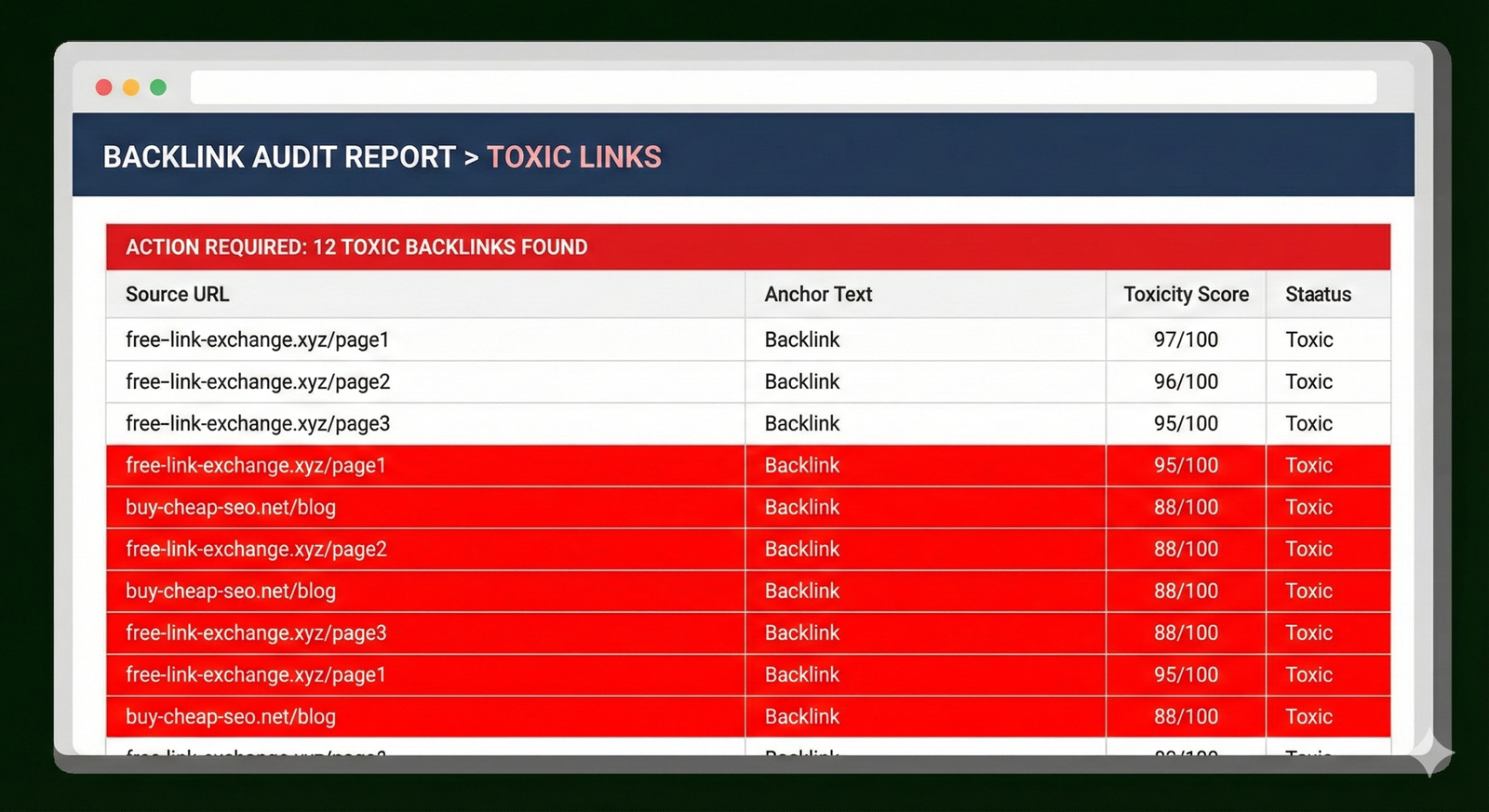The width and height of the screenshot is (1489, 812).
Task: Click the Action Required toxic backlinks banner
Action: (x=356, y=247)
